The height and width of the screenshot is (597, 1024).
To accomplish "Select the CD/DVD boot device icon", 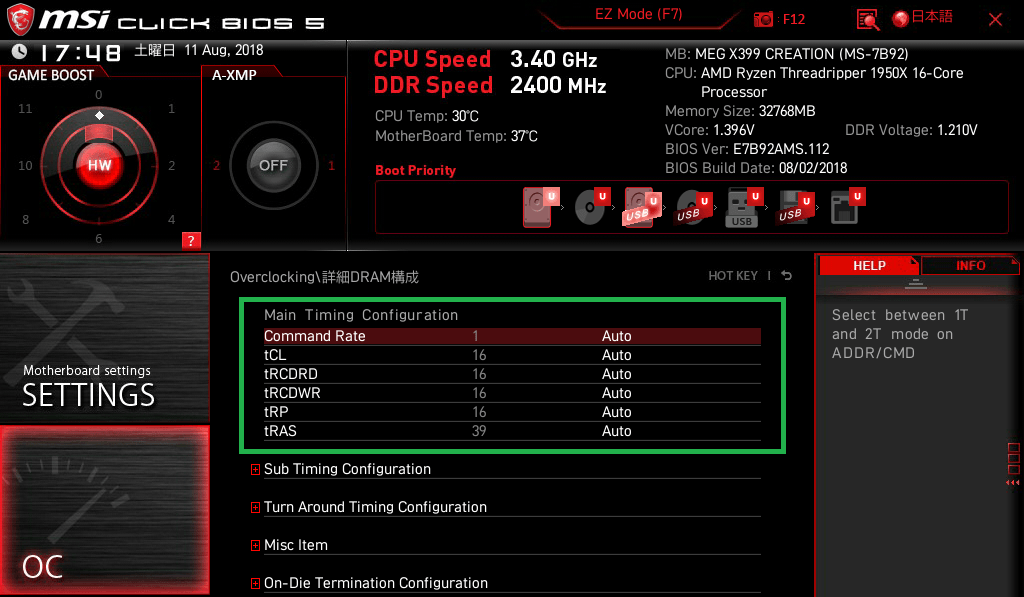I will [590, 209].
